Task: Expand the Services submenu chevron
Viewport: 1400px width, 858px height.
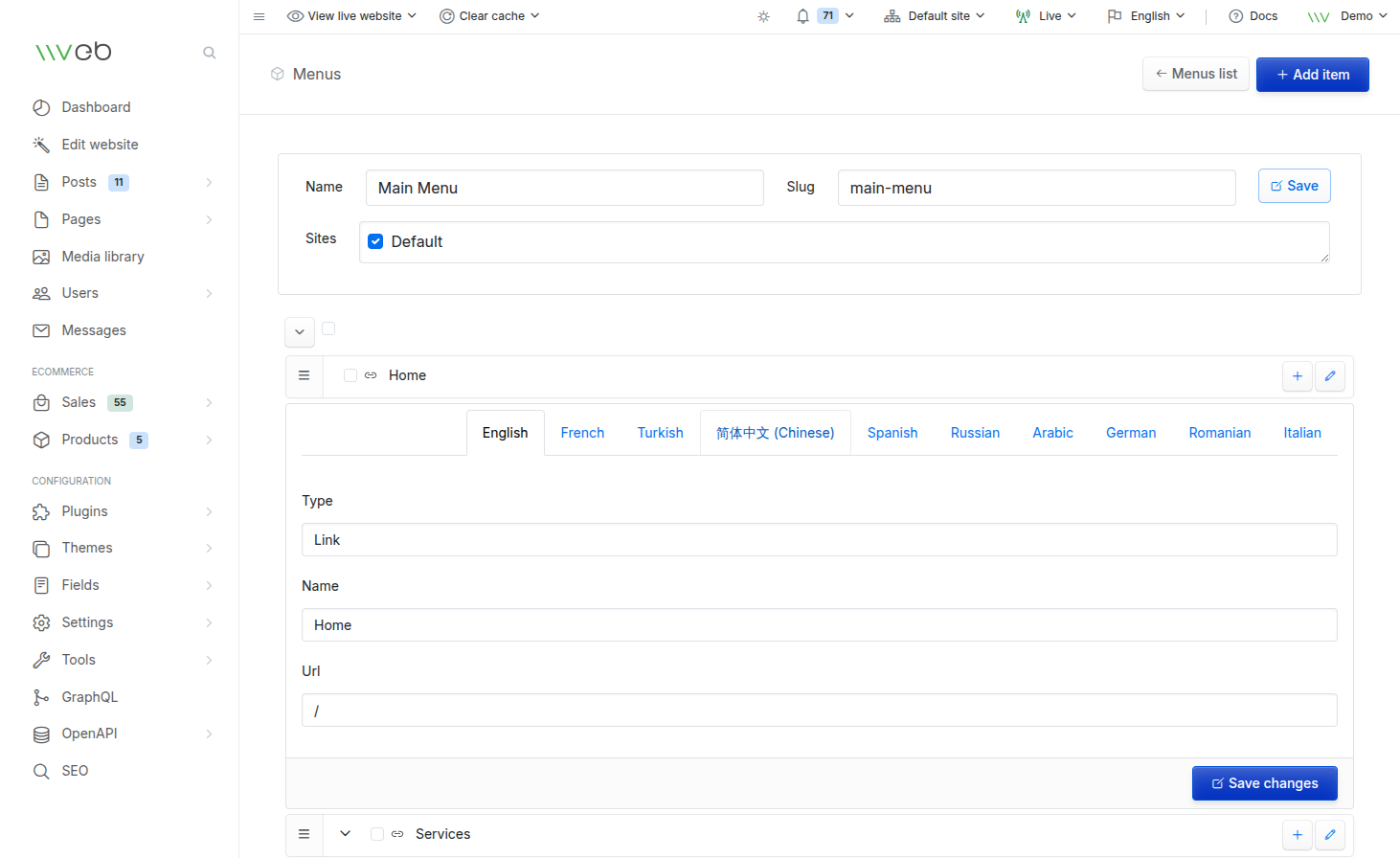Action: pos(345,834)
